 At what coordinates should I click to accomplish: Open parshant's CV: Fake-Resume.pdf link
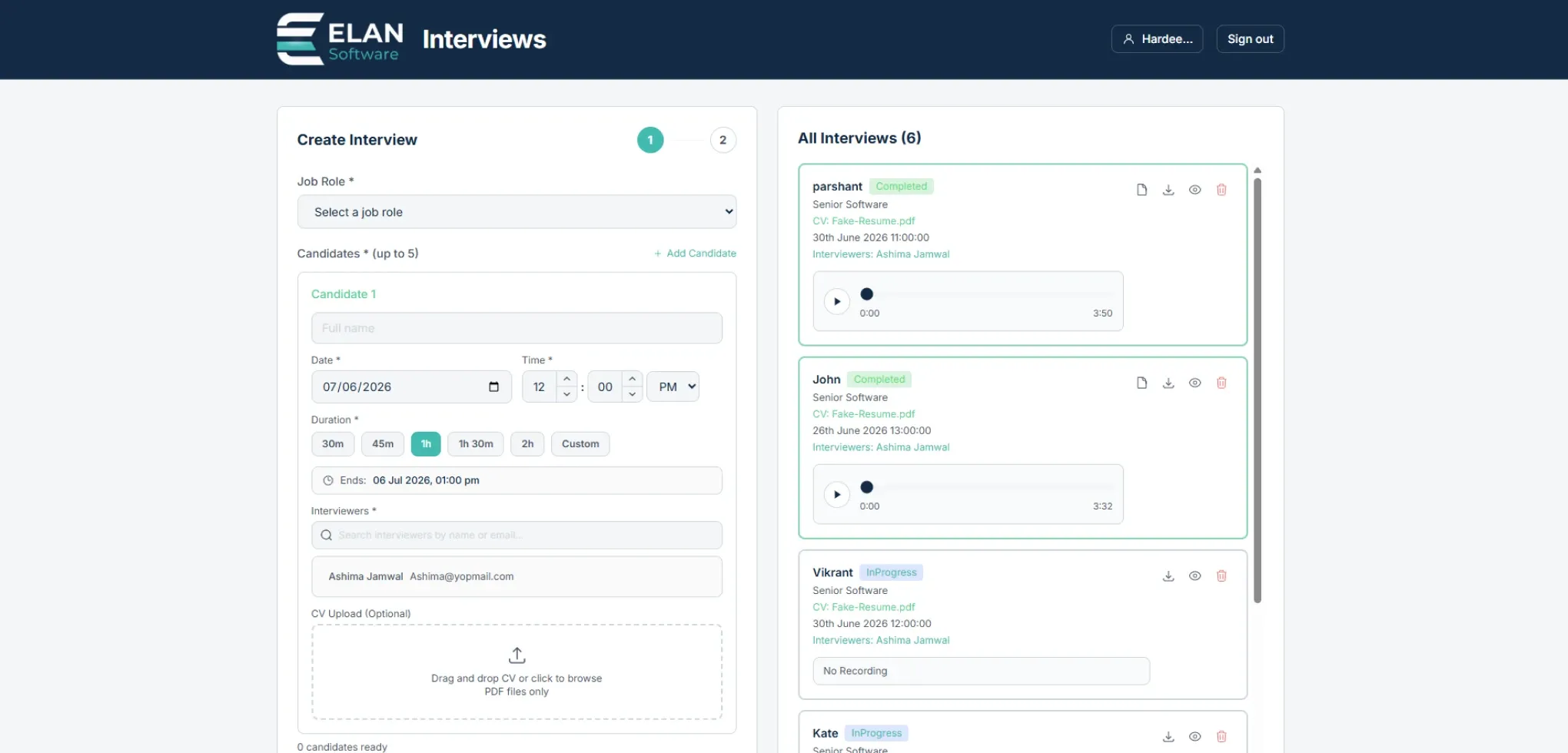863,221
